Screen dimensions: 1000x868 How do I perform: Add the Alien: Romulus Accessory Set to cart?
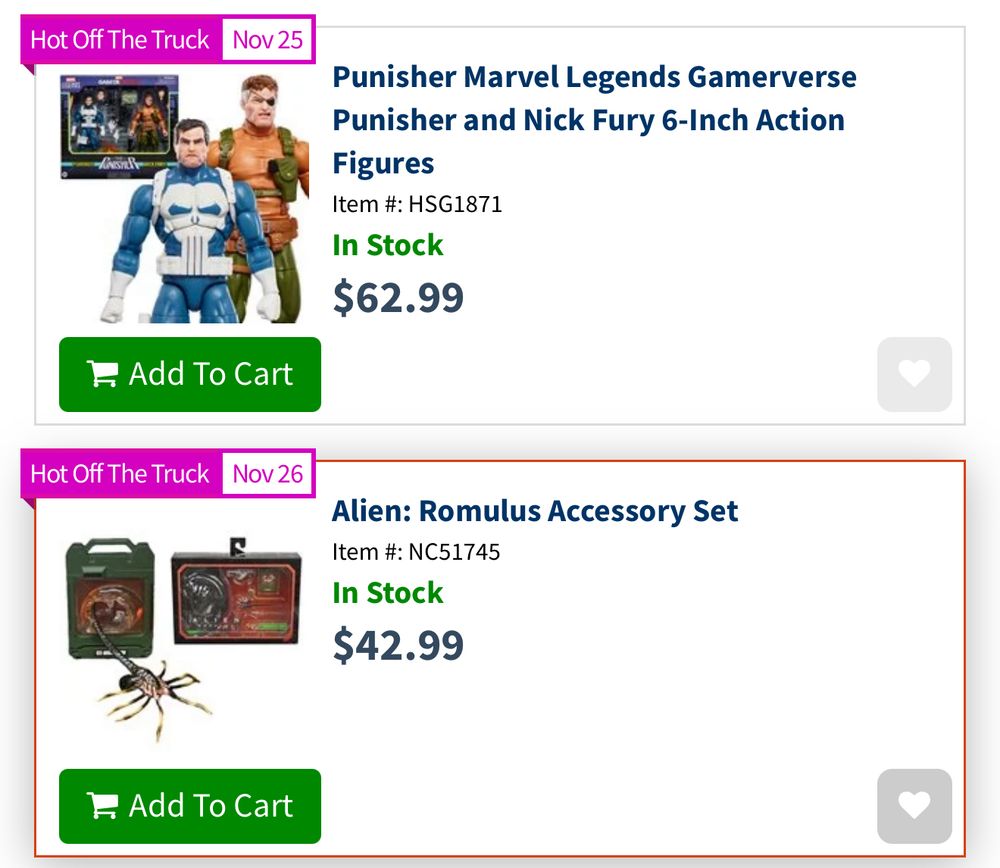click(x=190, y=806)
